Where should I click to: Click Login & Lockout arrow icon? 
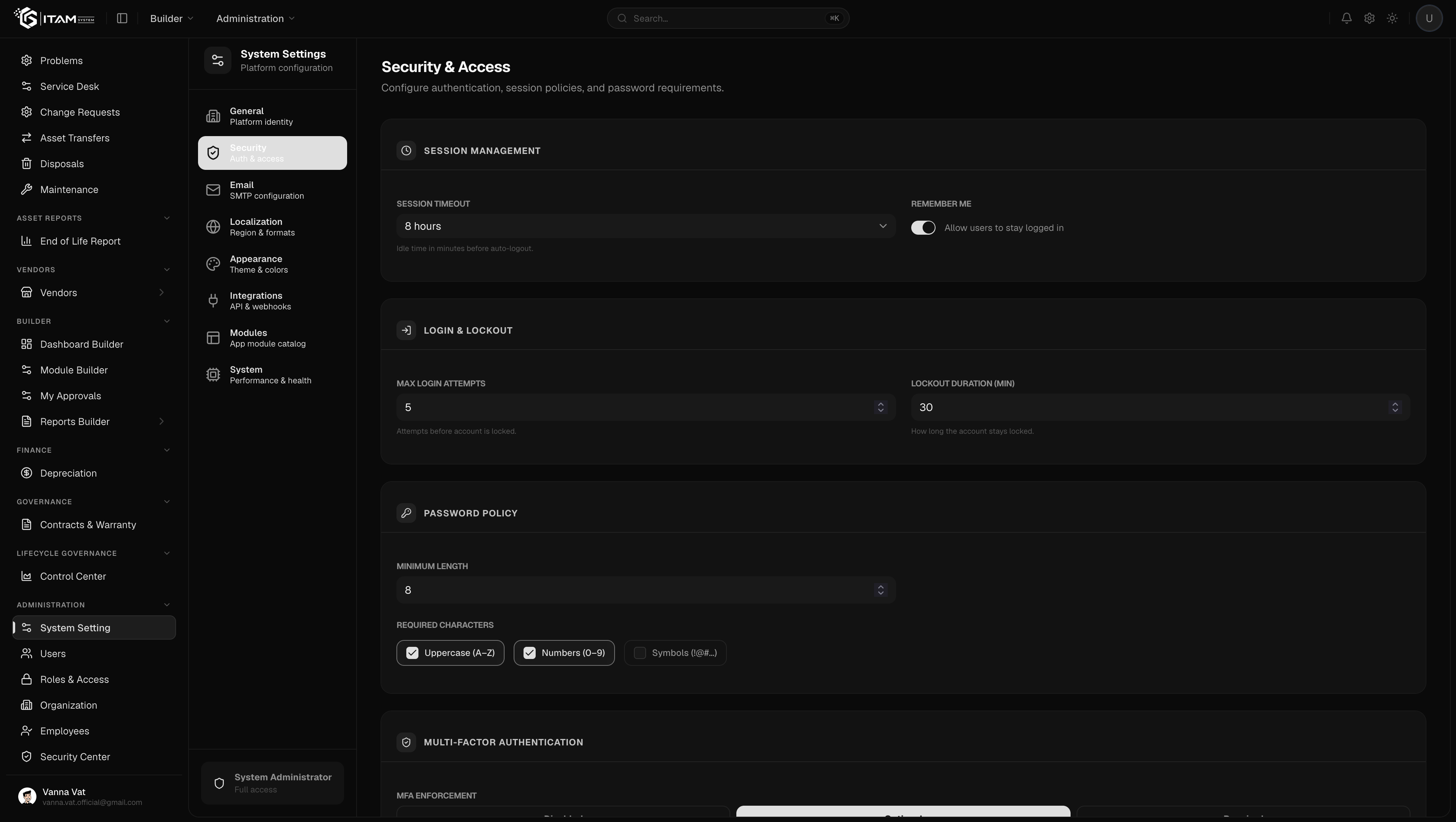click(x=406, y=330)
